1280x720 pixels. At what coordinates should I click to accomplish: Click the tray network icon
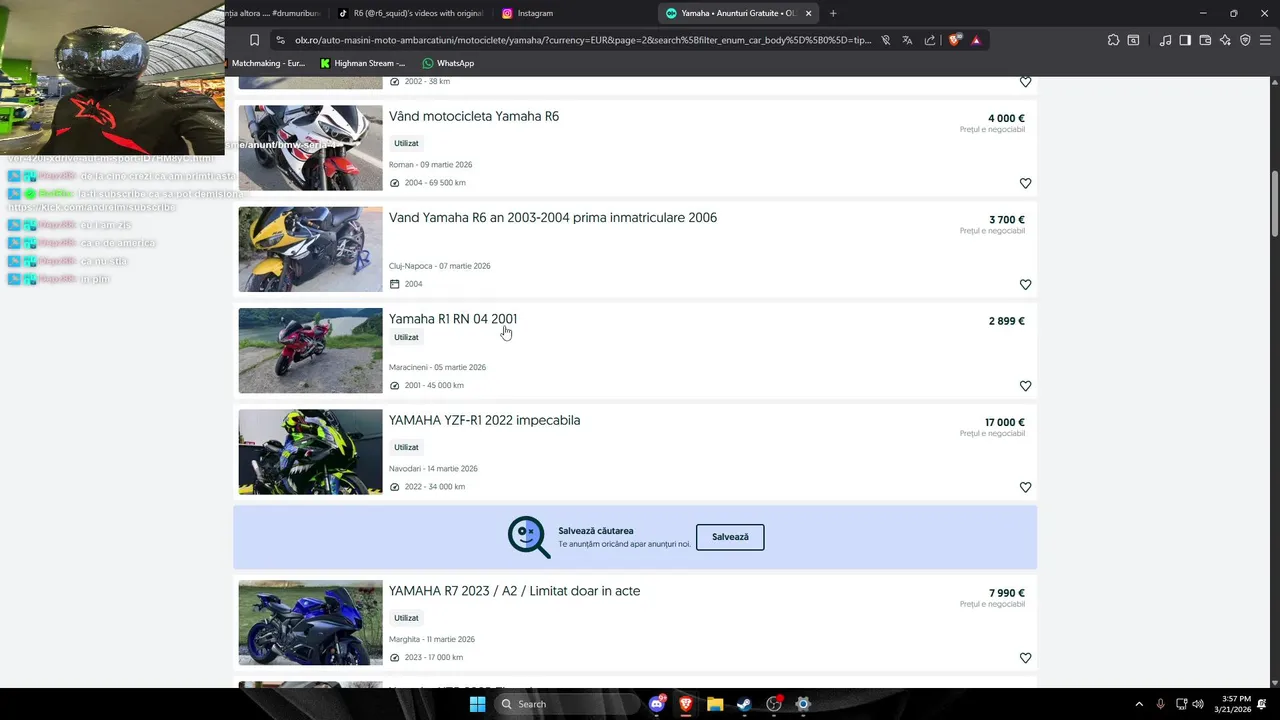pyautogui.click(x=1181, y=704)
